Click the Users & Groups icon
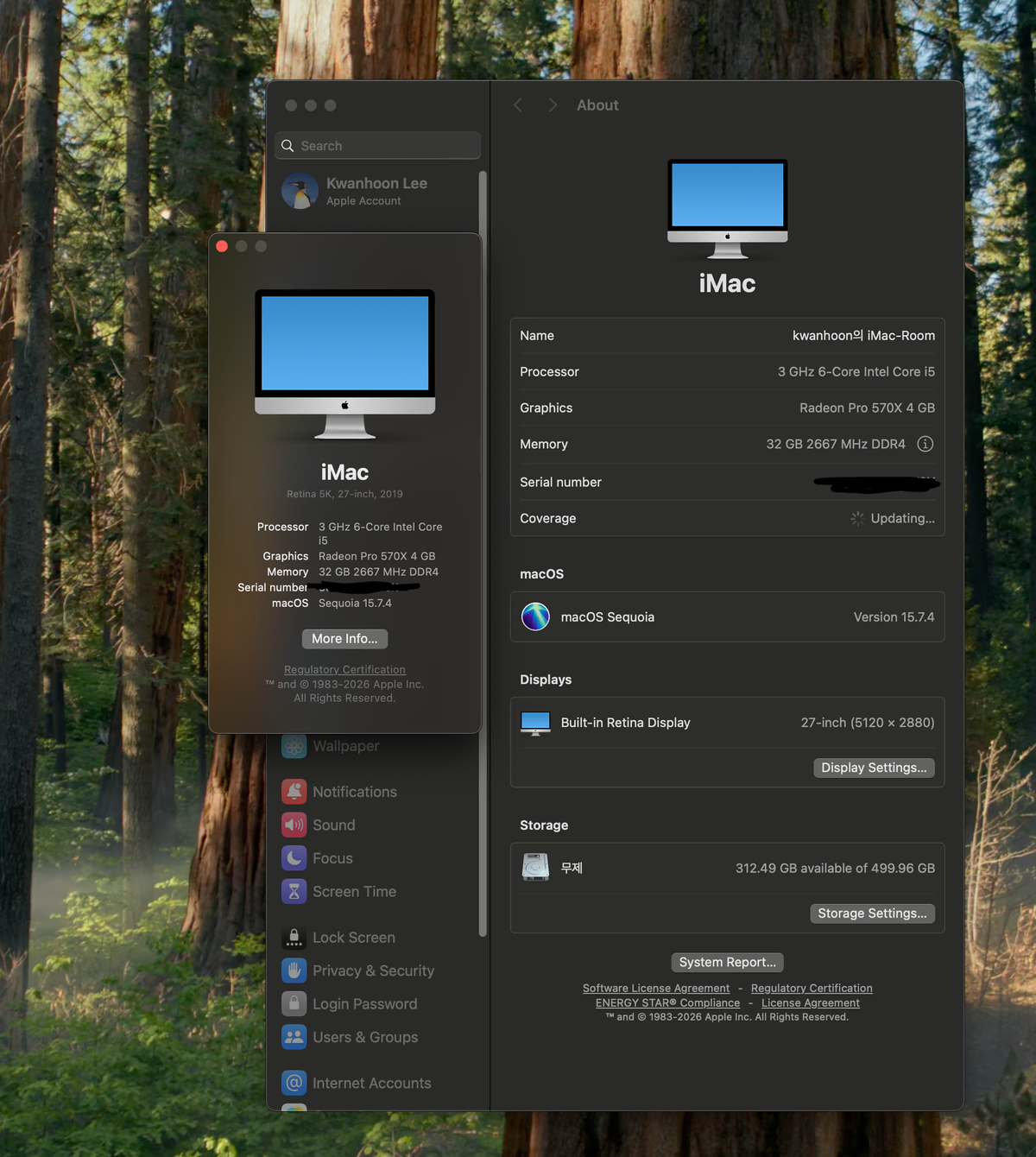This screenshot has width=1036, height=1157. (294, 1037)
